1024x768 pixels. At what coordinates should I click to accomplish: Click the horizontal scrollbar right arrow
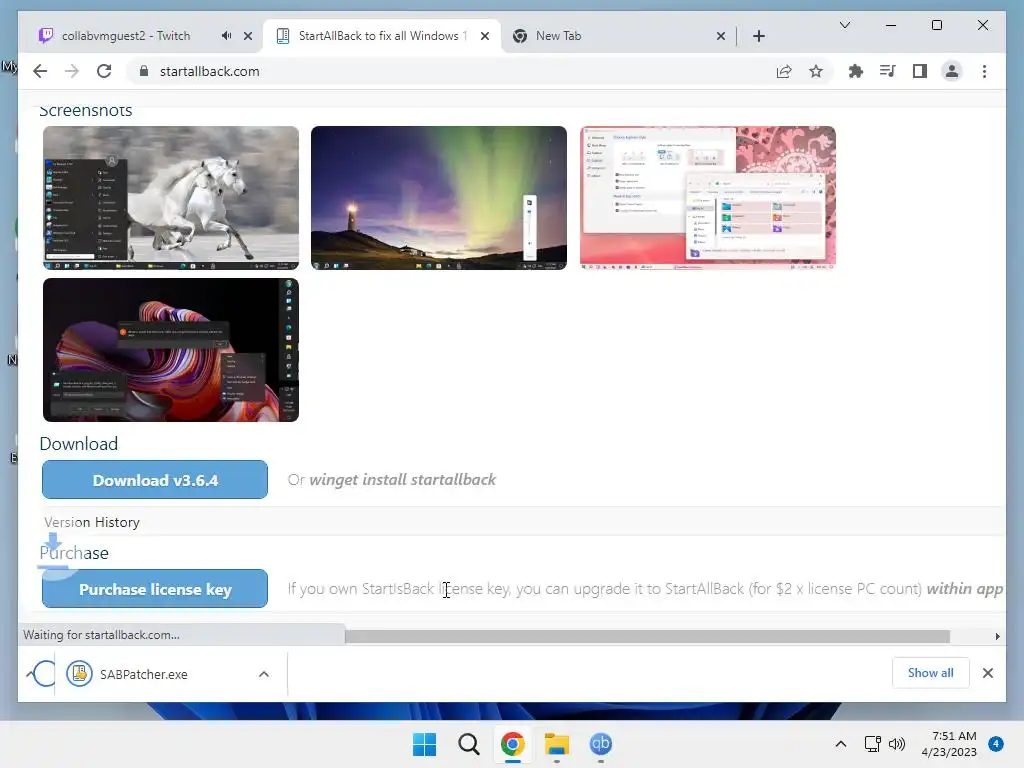997,636
